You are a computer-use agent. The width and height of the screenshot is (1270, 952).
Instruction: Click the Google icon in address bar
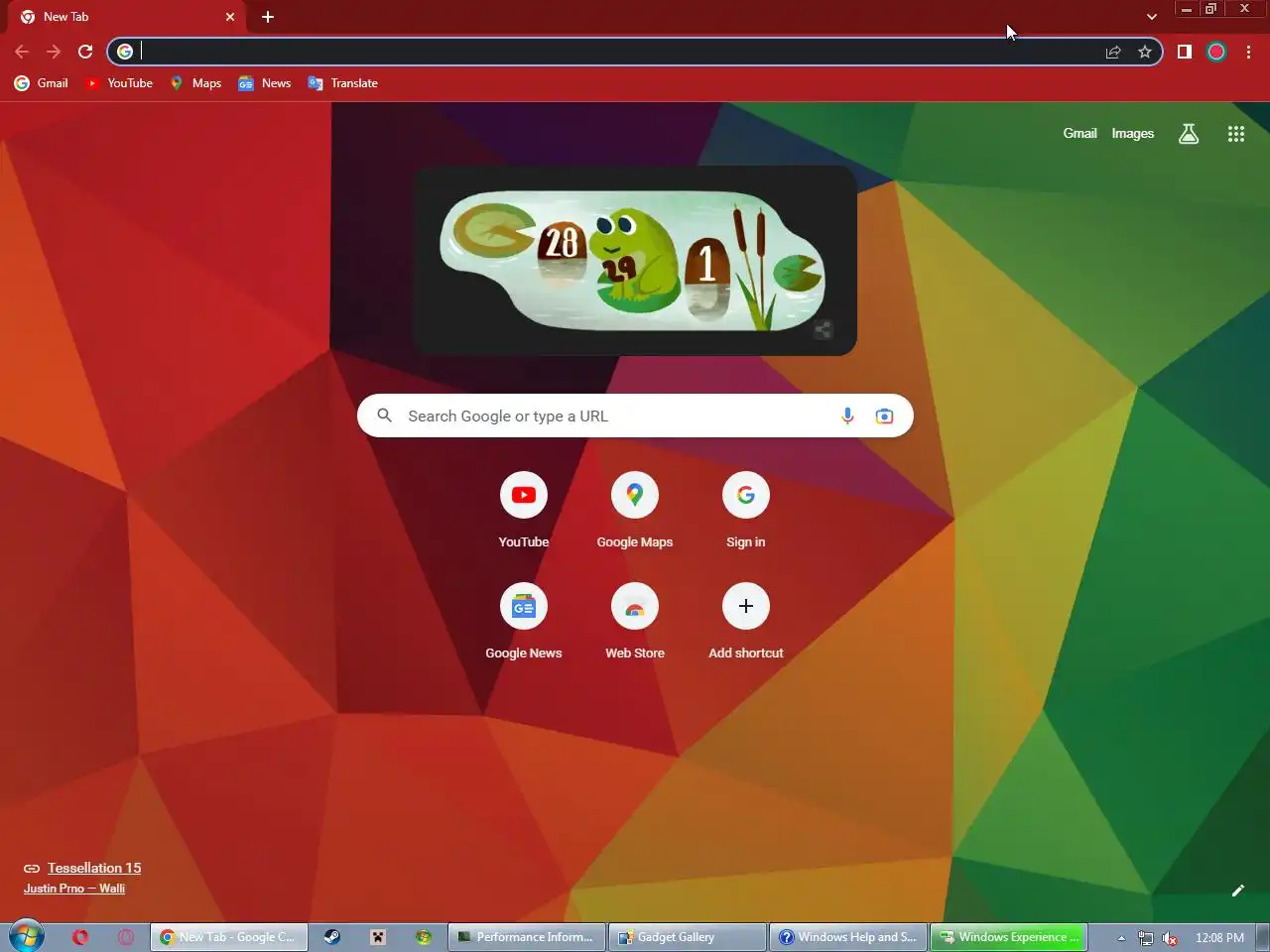tap(125, 52)
